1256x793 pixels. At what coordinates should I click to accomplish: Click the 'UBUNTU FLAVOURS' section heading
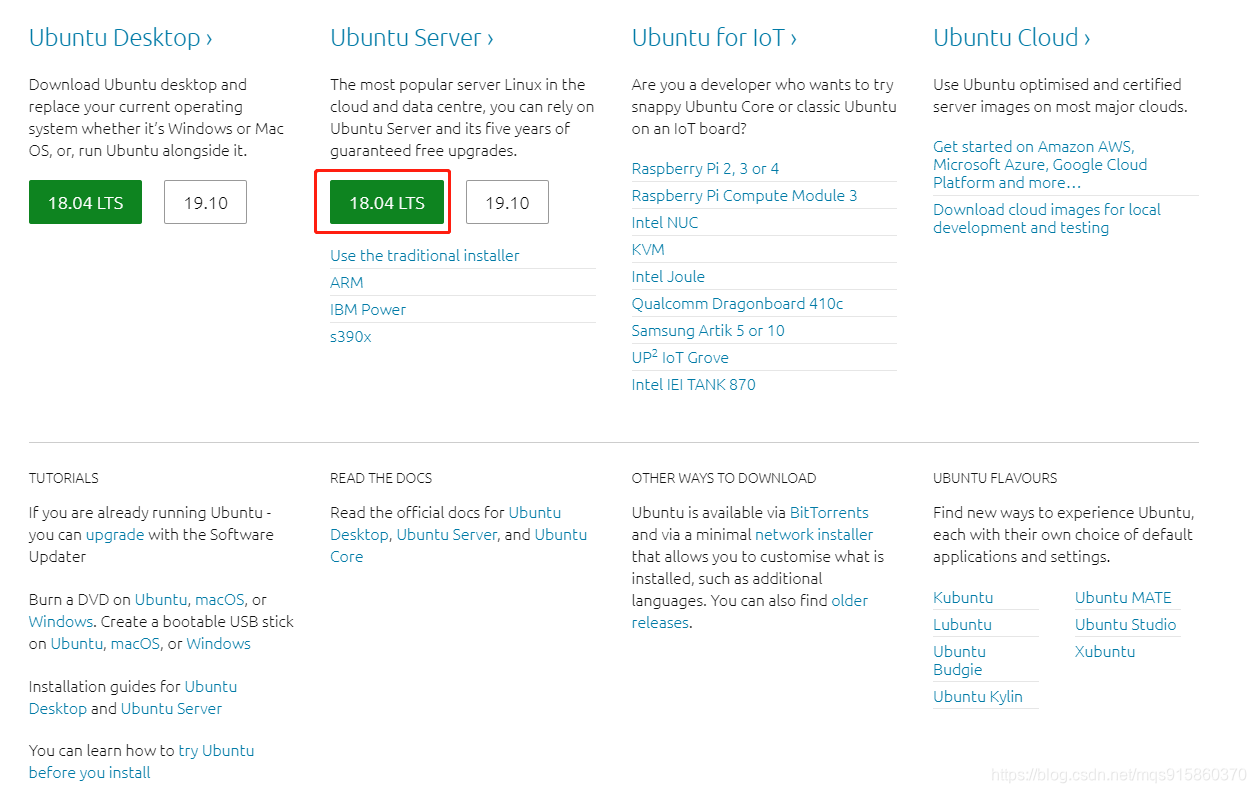995,478
